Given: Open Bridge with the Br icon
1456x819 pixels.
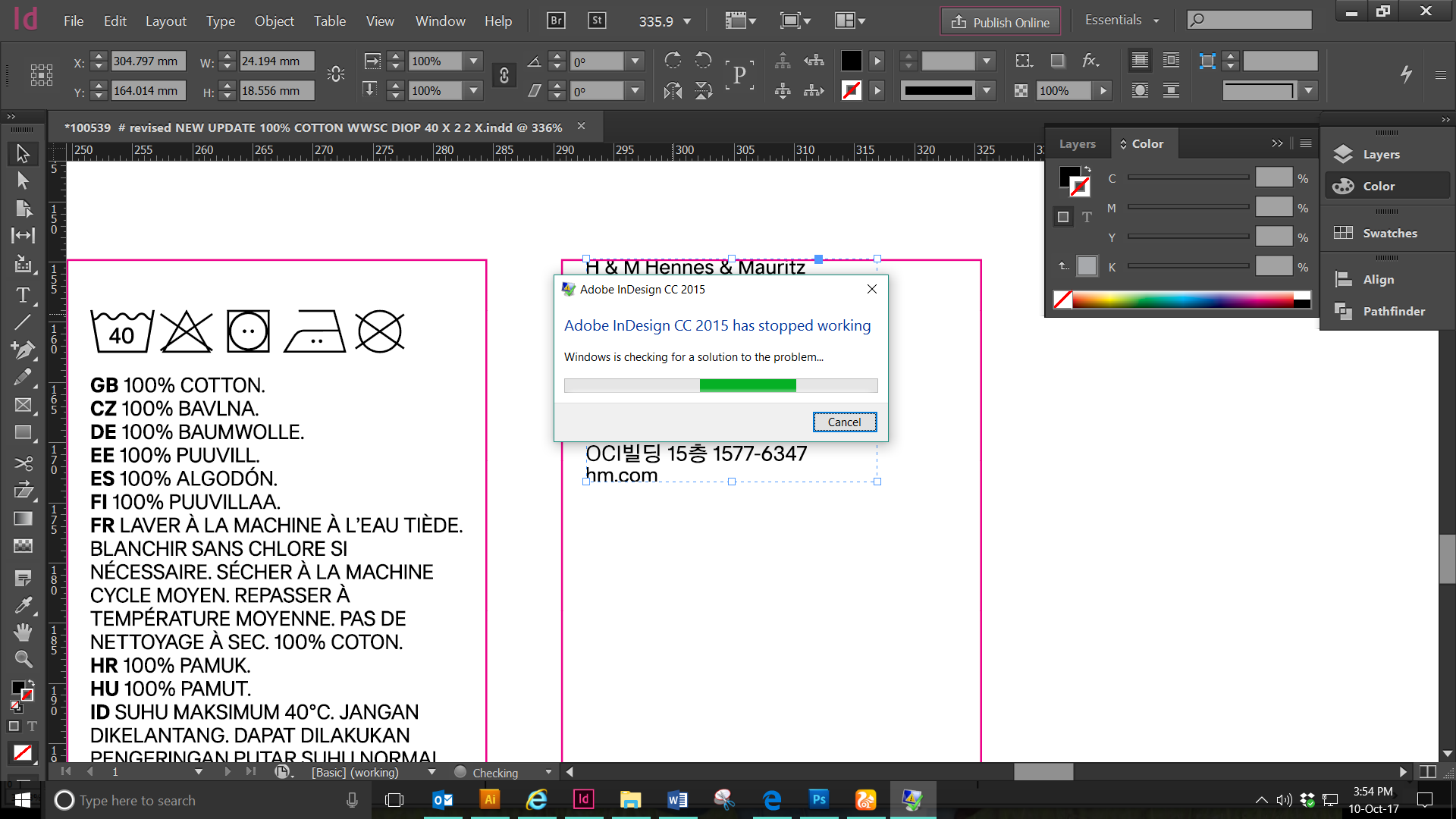Looking at the screenshot, I should (556, 20).
